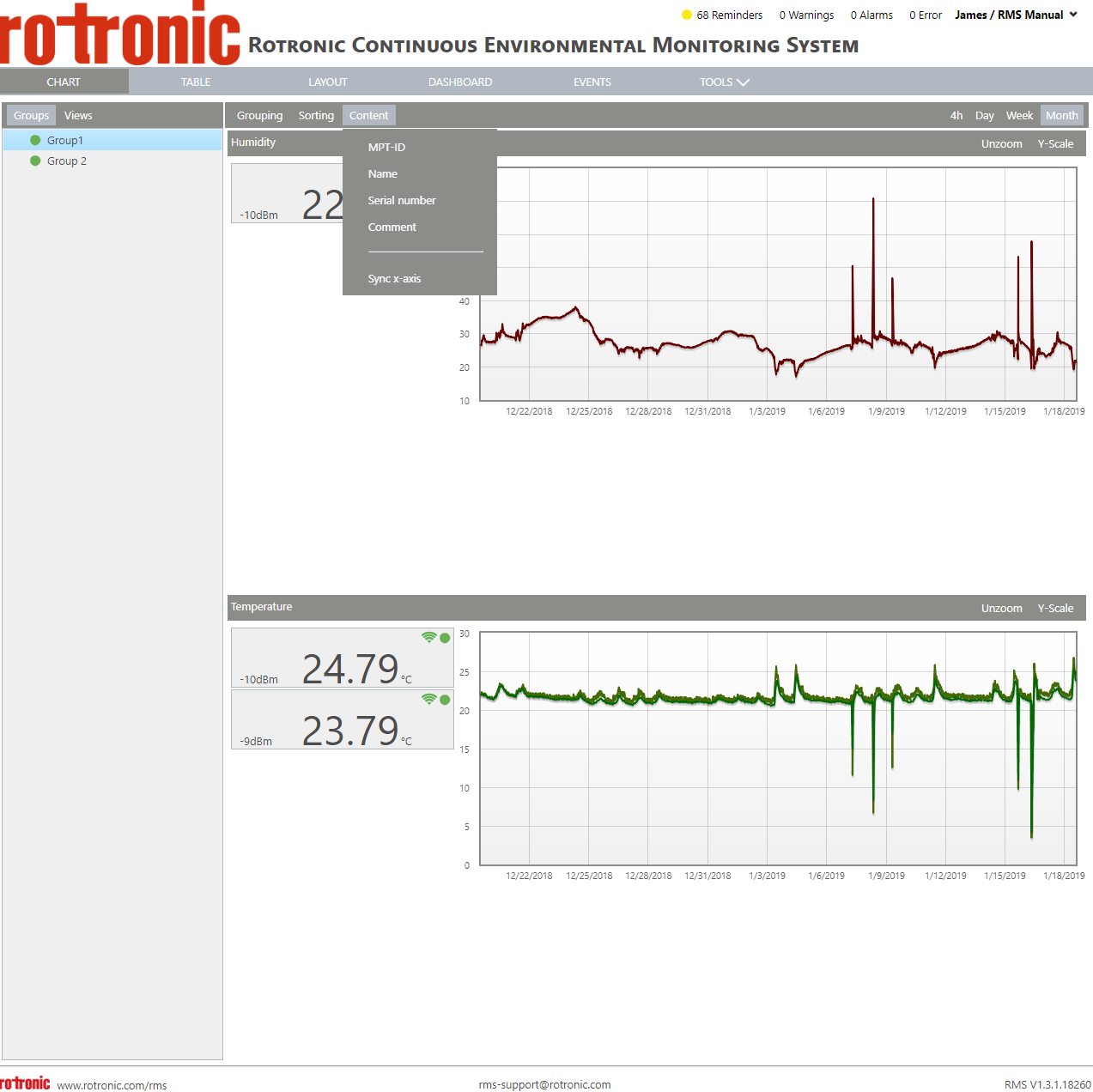Click the Humidity chart plot area
This screenshot has height=1092, width=1093.
click(x=778, y=284)
